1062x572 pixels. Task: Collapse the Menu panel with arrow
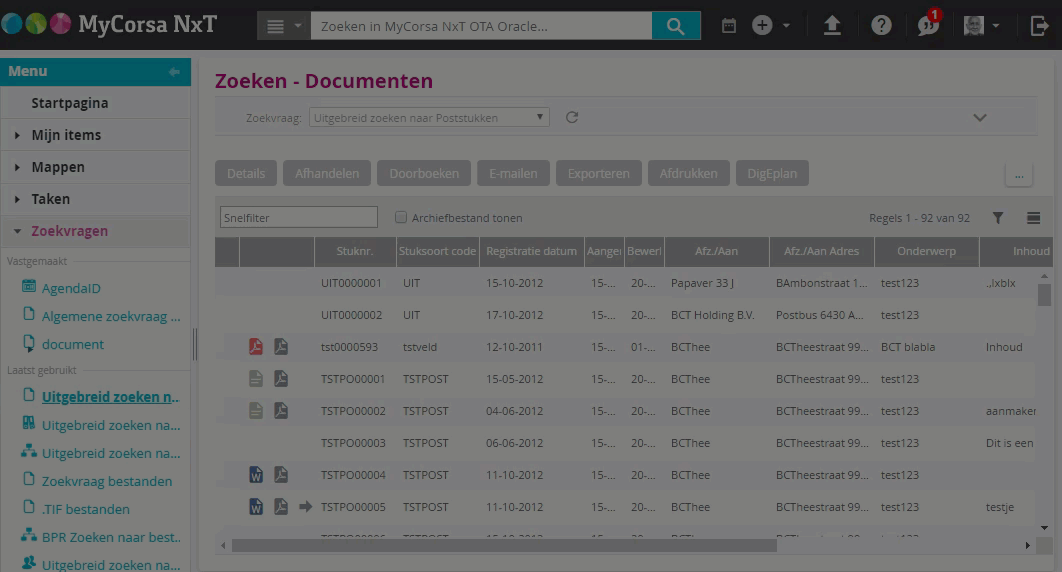(x=174, y=72)
